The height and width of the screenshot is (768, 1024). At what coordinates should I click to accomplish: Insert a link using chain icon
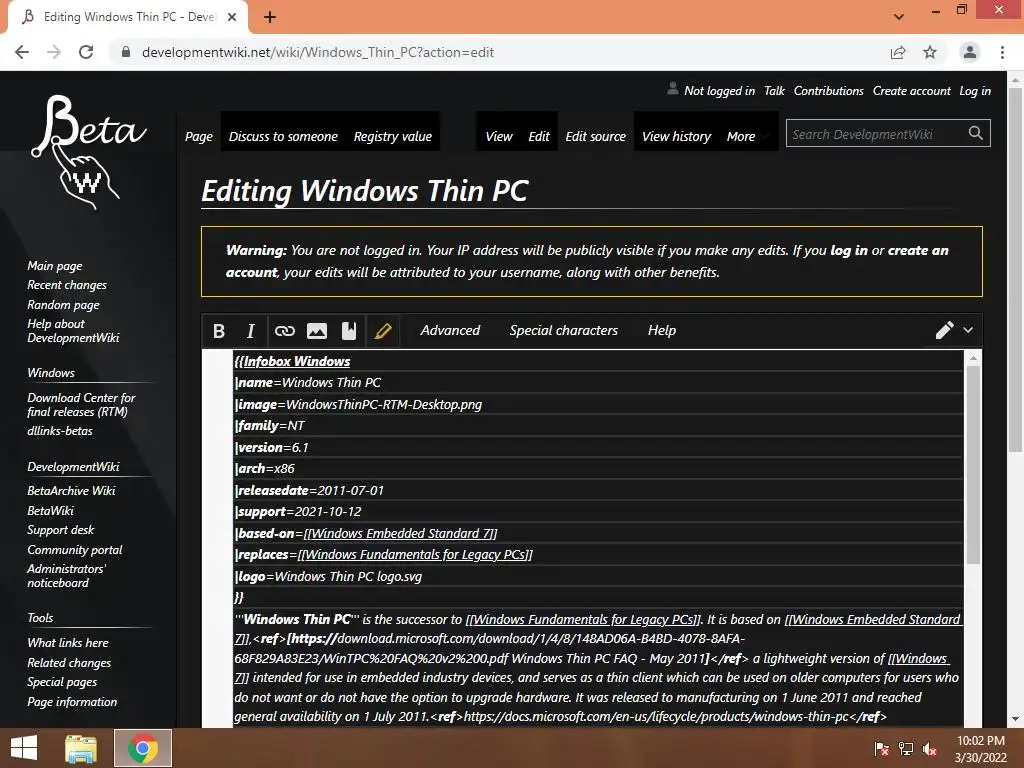(x=285, y=331)
